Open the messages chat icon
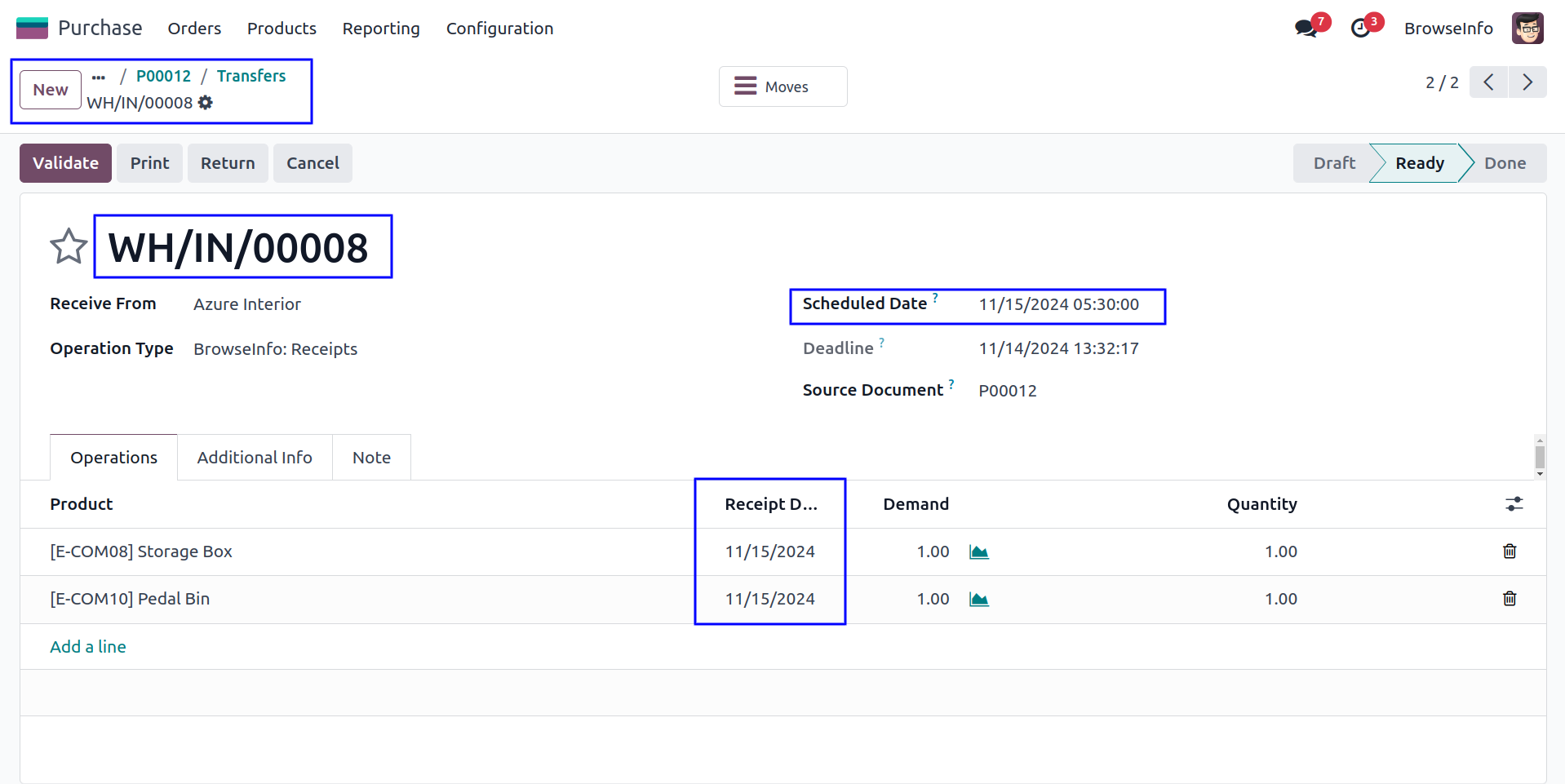1565x784 pixels. click(x=1306, y=29)
